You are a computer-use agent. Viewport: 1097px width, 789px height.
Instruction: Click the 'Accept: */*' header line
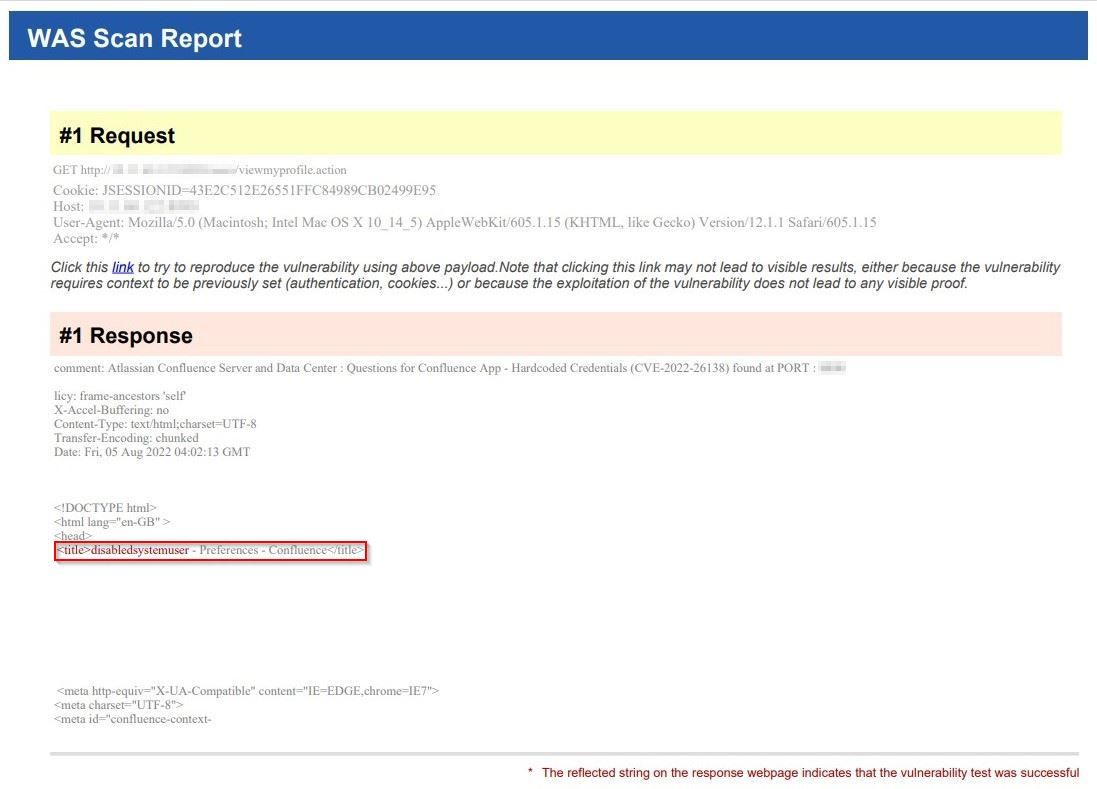click(x=86, y=239)
